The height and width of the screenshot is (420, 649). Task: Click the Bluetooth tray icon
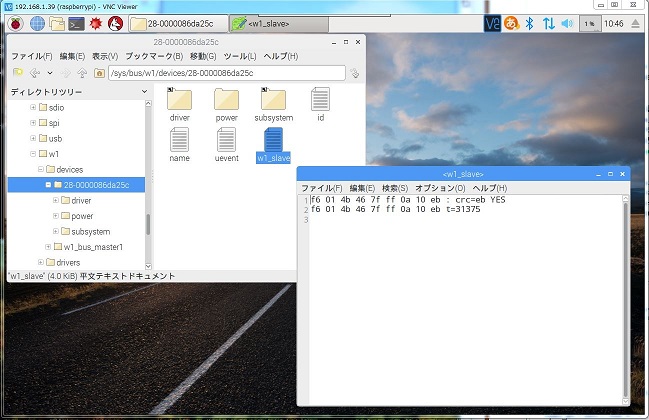click(530, 23)
